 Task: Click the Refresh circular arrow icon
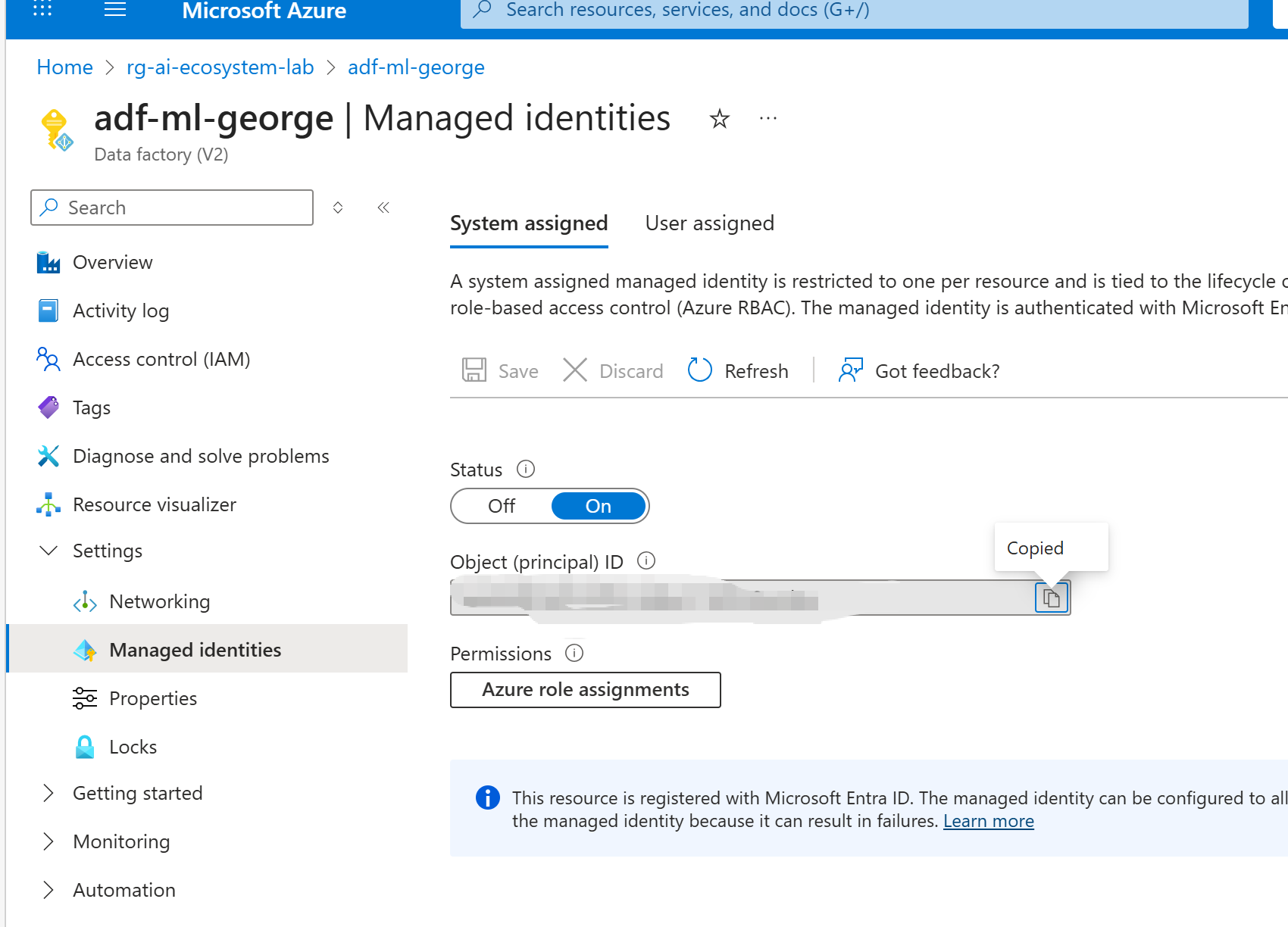pyautogui.click(x=699, y=370)
